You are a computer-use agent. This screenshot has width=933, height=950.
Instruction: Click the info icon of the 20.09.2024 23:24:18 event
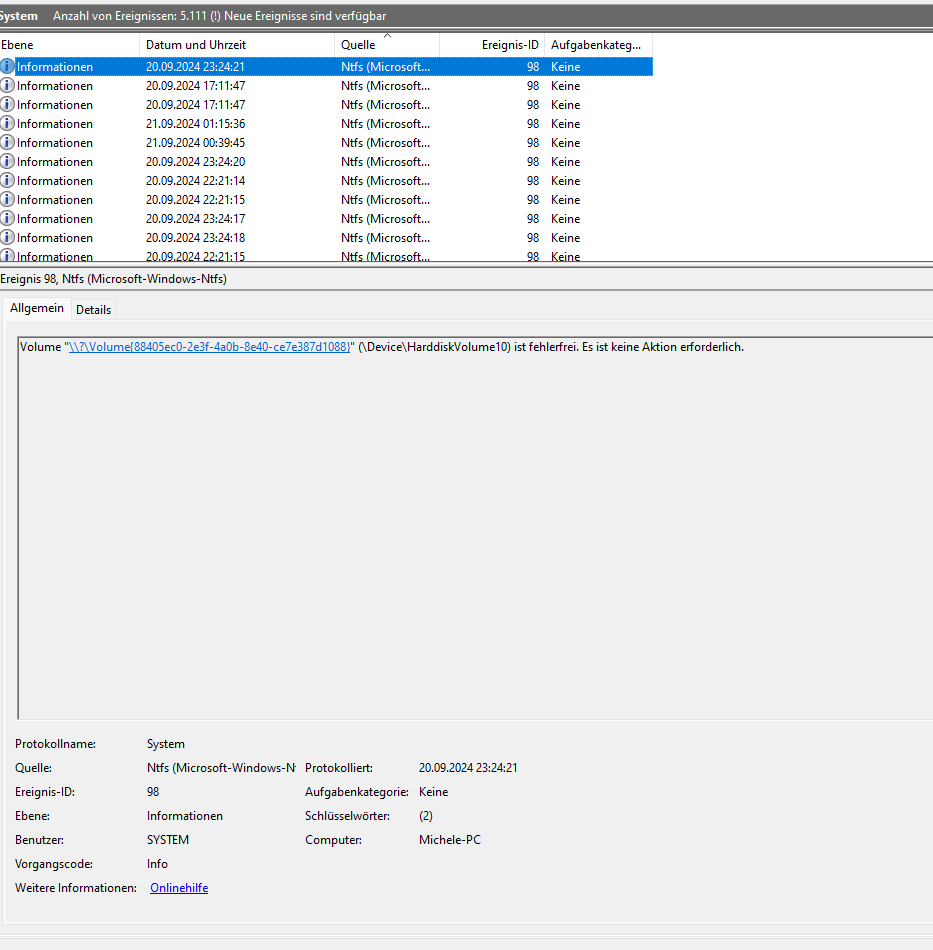click(x=7, y=238)
